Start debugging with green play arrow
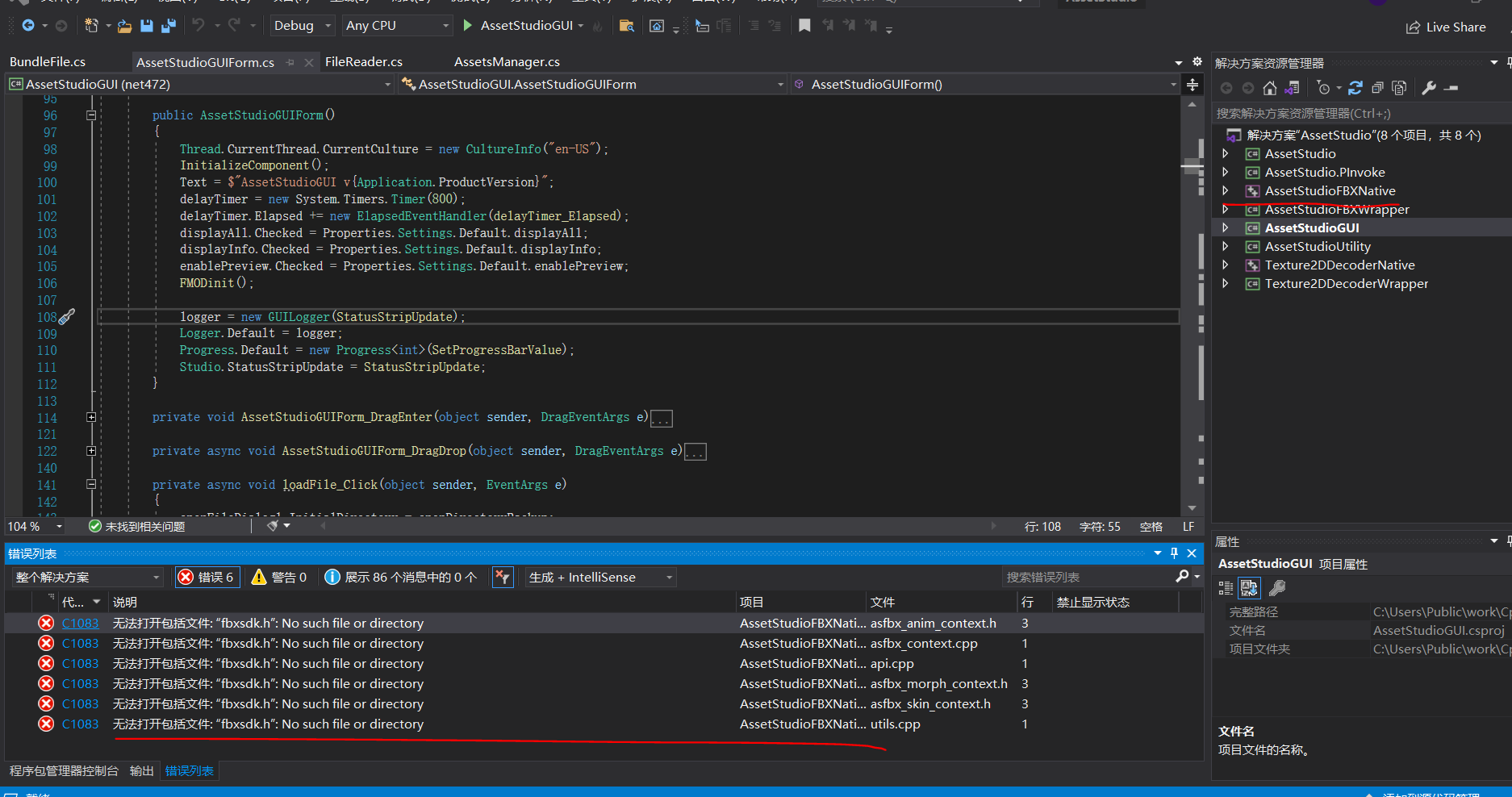Viewport: 1512px width, 797px height. click(x=467, y=26)
